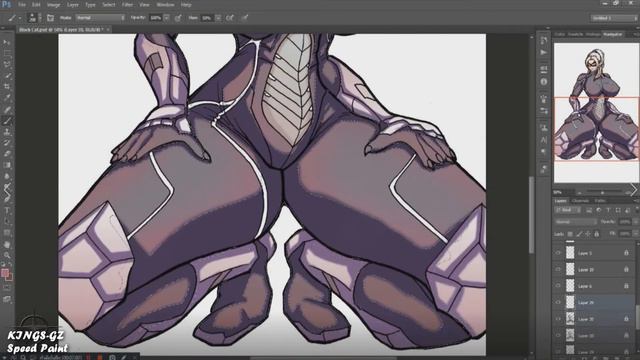Select the Lasso tool
Image resolution: width=640 pixels, height=360 pixels.
7,64
